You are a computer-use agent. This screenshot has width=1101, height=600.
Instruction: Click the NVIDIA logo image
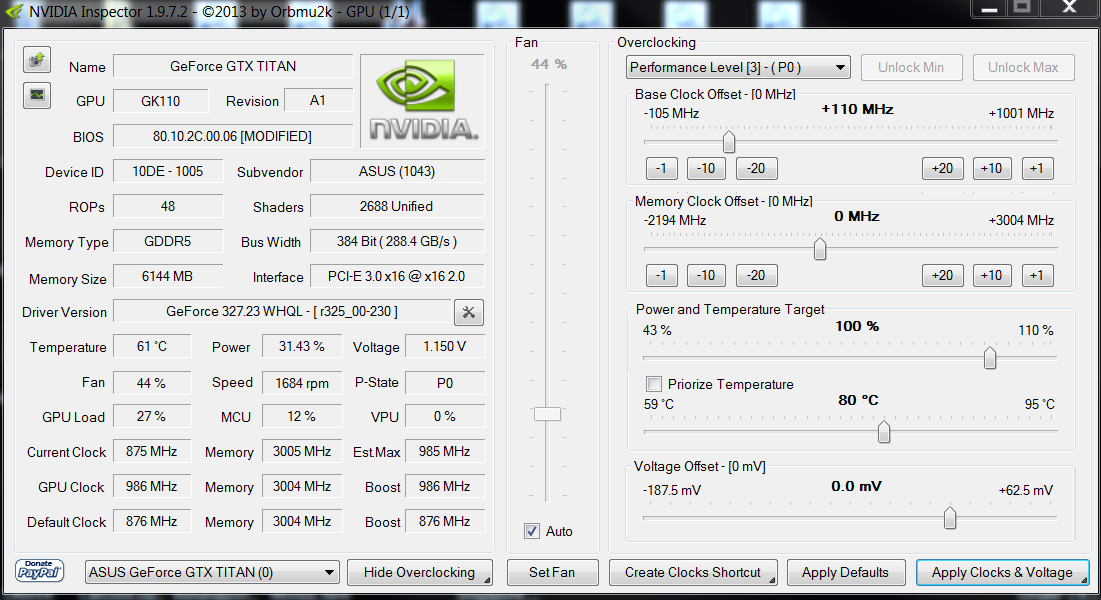tap(423, 100)
